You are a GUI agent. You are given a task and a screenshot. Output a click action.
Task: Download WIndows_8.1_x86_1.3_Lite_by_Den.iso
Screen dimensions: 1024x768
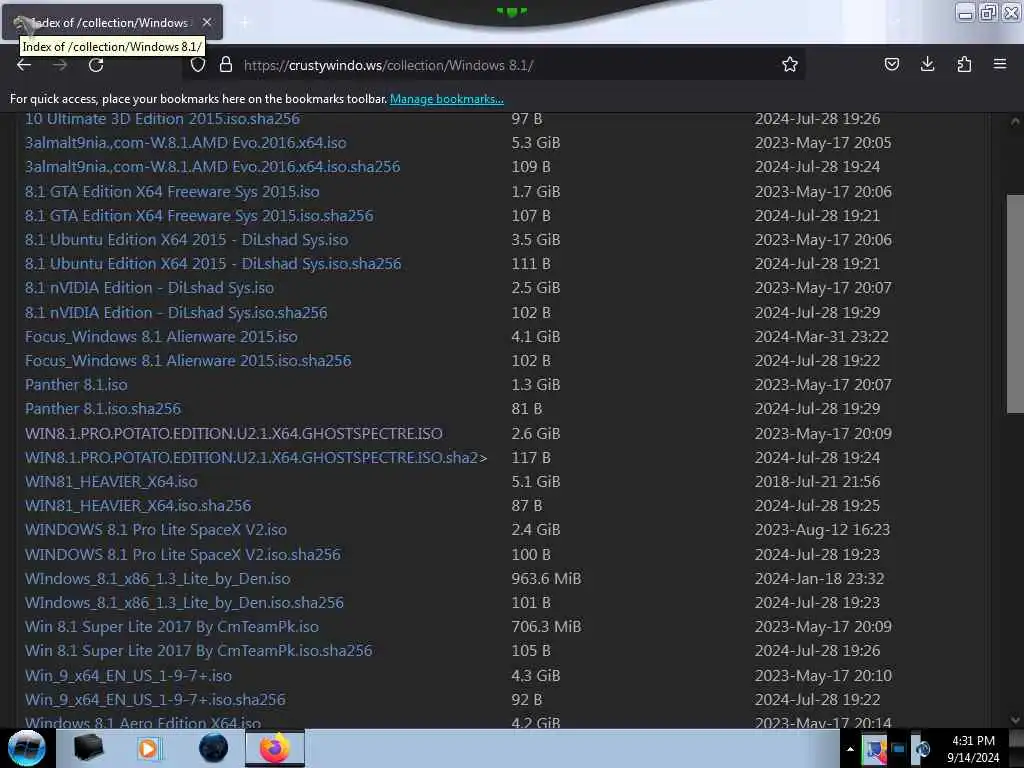coord(157,579)
